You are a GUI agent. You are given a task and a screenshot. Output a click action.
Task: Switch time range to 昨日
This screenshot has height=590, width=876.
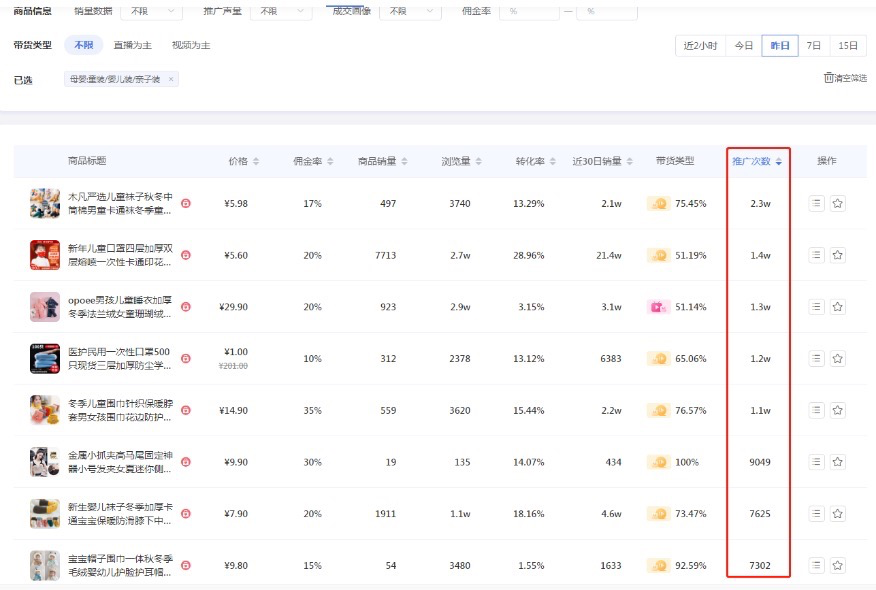(780, 46)
